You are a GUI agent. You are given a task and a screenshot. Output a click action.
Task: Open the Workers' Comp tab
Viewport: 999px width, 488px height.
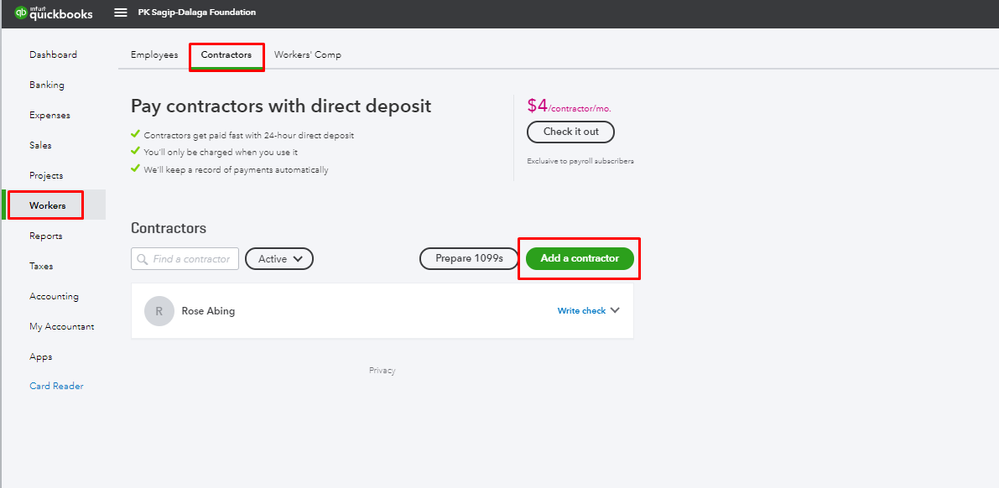(x=307, y=55)
